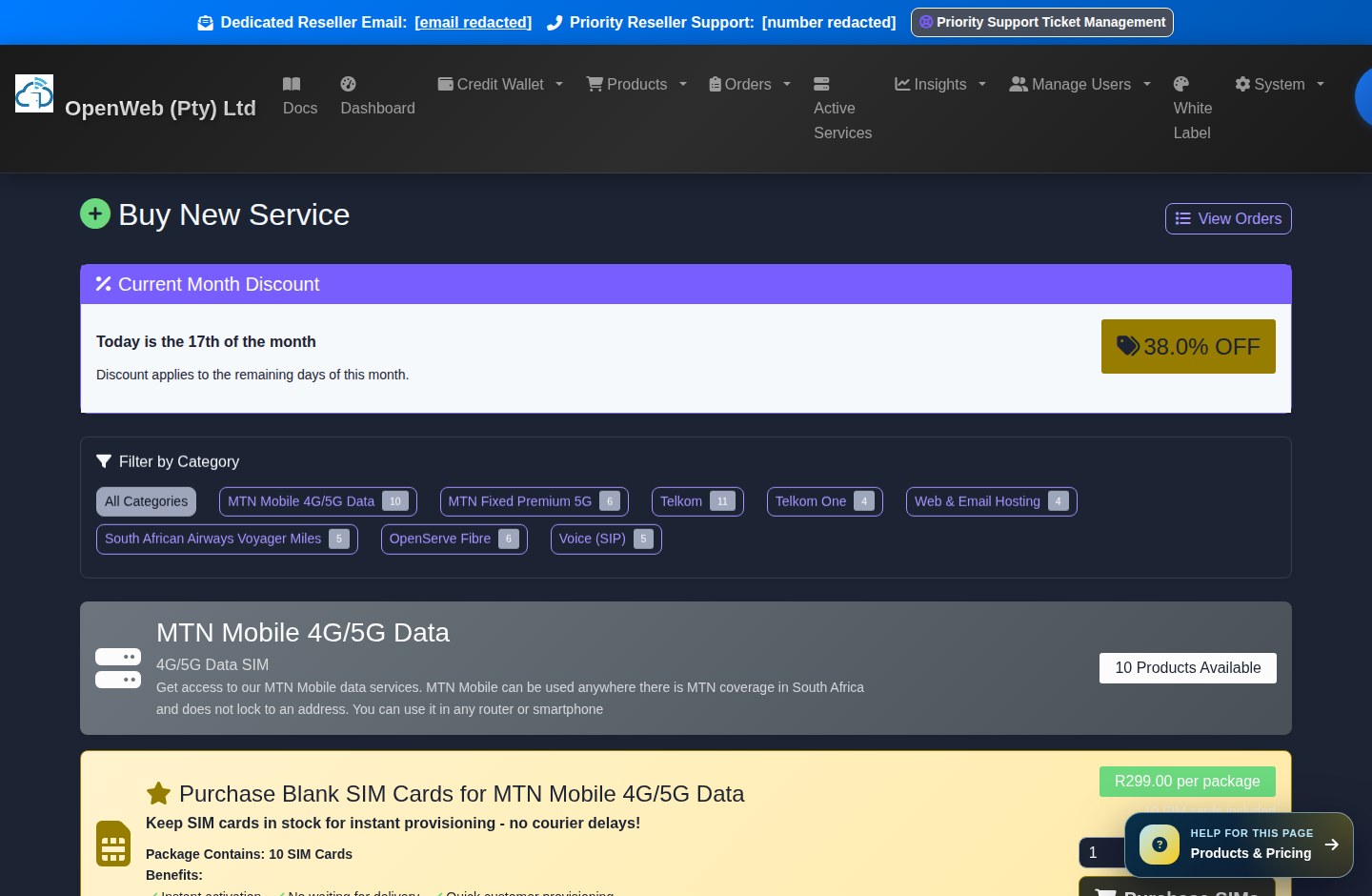Click 'Today is the 17th of the month'

pyautogui.click(x=206, y=341)
